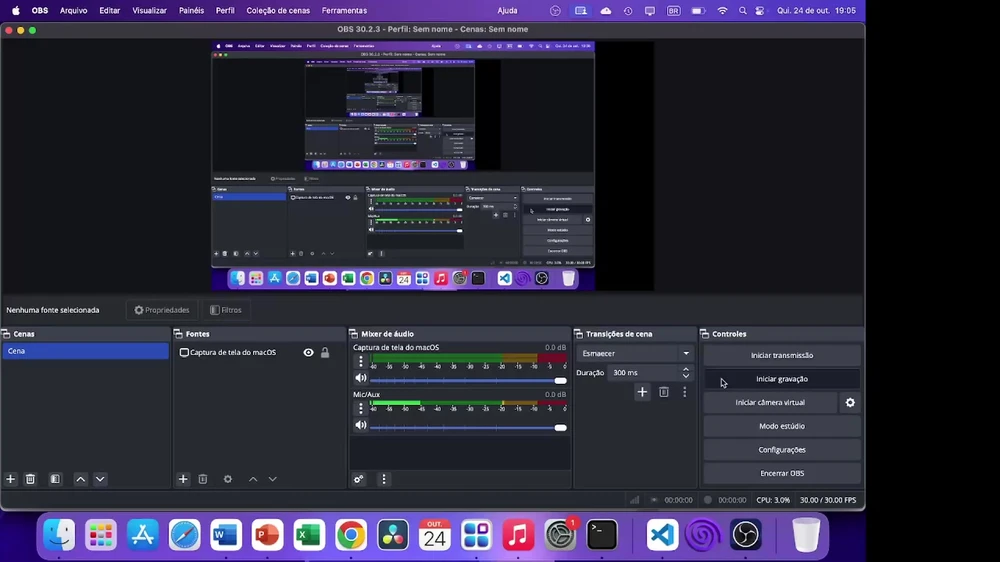This screenshot has width=1000, height=562.
Task: Toggle lock on Captura de tela source
Action: point(325,352)
